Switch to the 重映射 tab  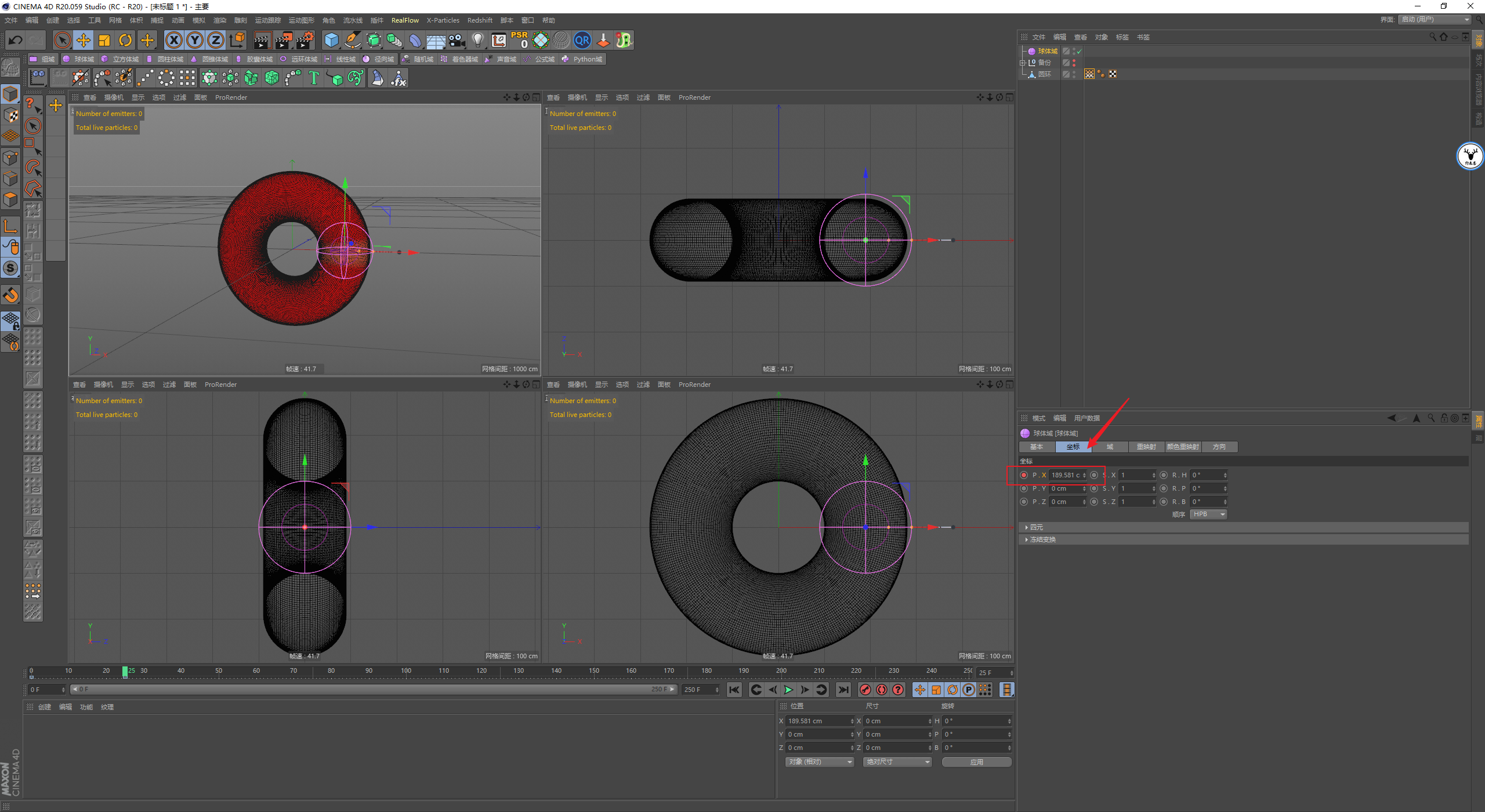pyautogui.click(x=1146, y=447)
